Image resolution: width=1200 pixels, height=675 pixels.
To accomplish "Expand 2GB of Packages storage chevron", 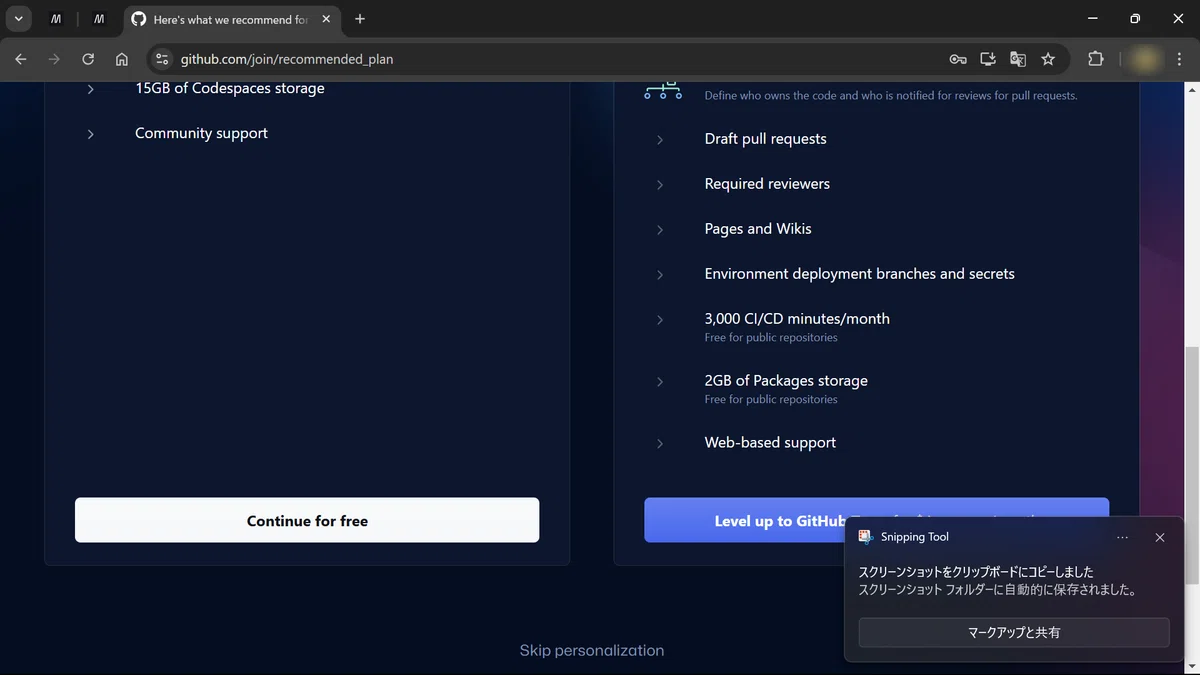I will [x=660, y=382].
